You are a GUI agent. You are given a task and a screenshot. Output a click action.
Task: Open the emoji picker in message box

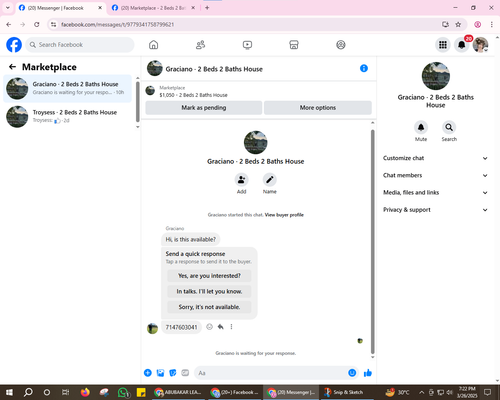tap(352, 373)
